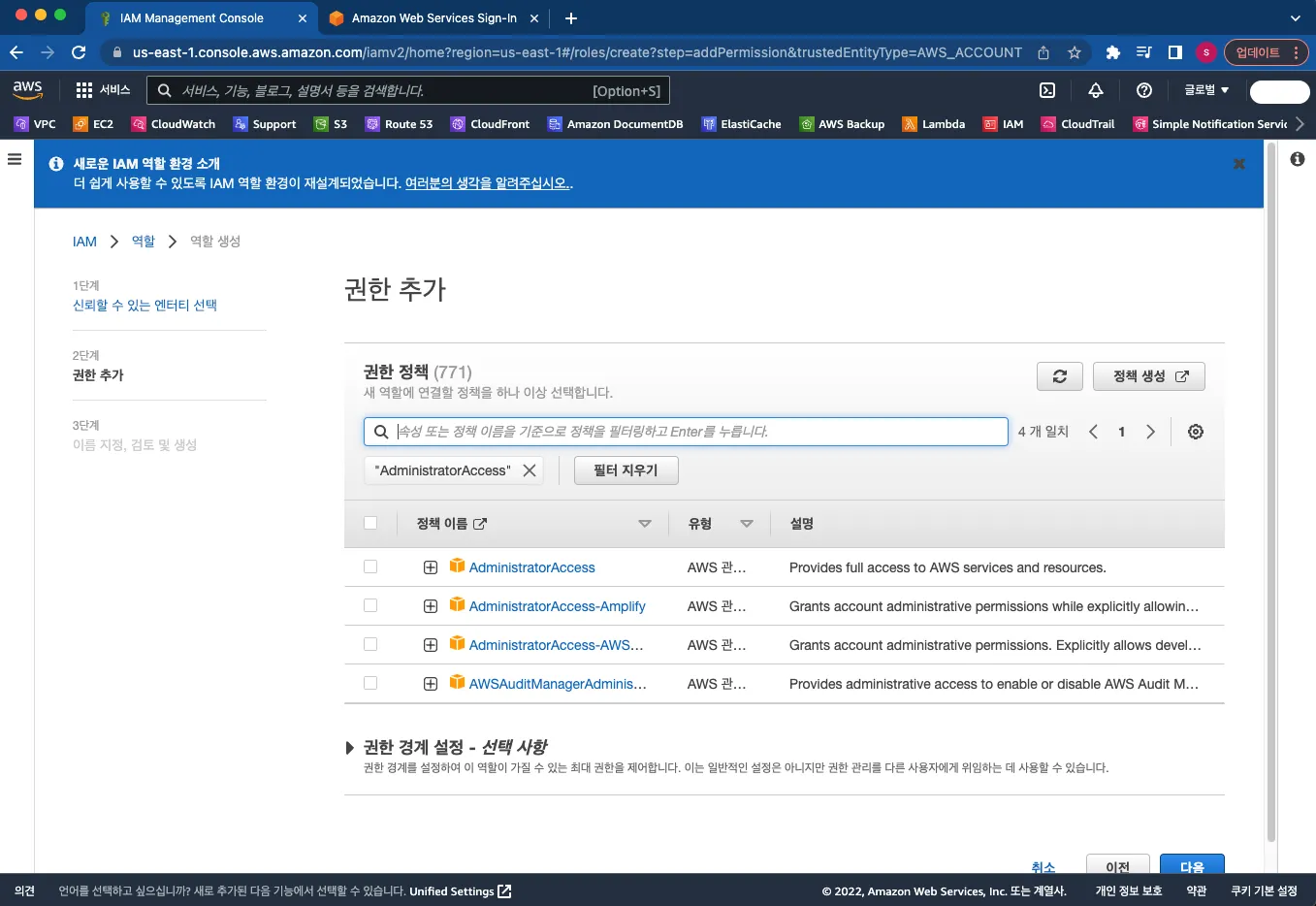Open the EC2 bookmark
This screenshot has width=1316, height=906.
(x=93, y=124)
